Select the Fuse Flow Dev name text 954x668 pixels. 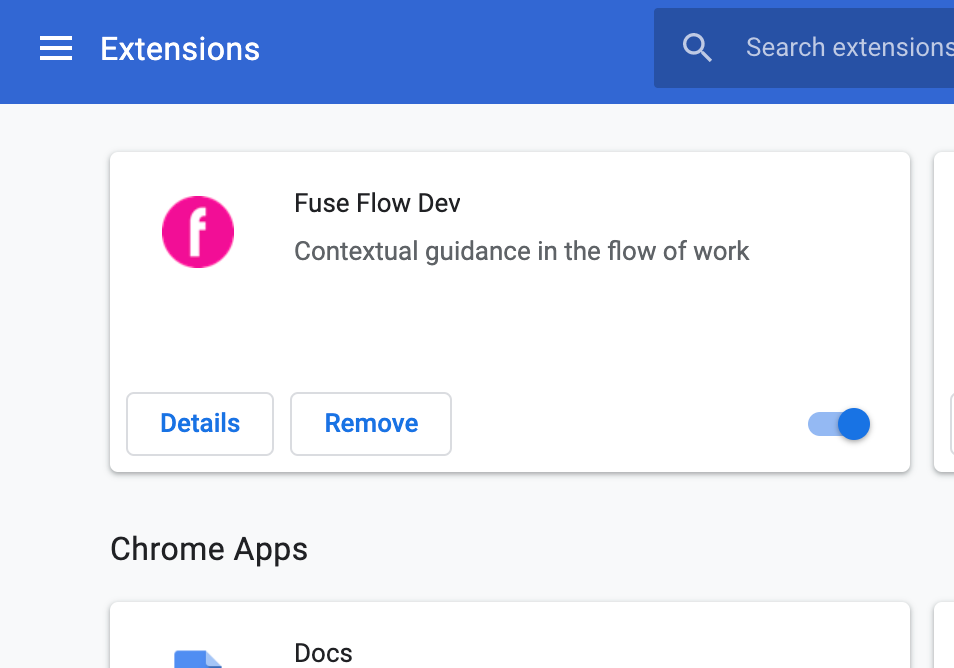pos(377,203)
